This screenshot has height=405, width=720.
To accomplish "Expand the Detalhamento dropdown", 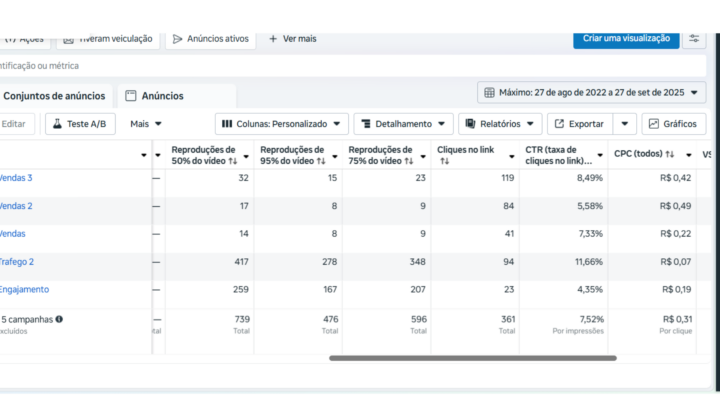I will coord(403,124).
